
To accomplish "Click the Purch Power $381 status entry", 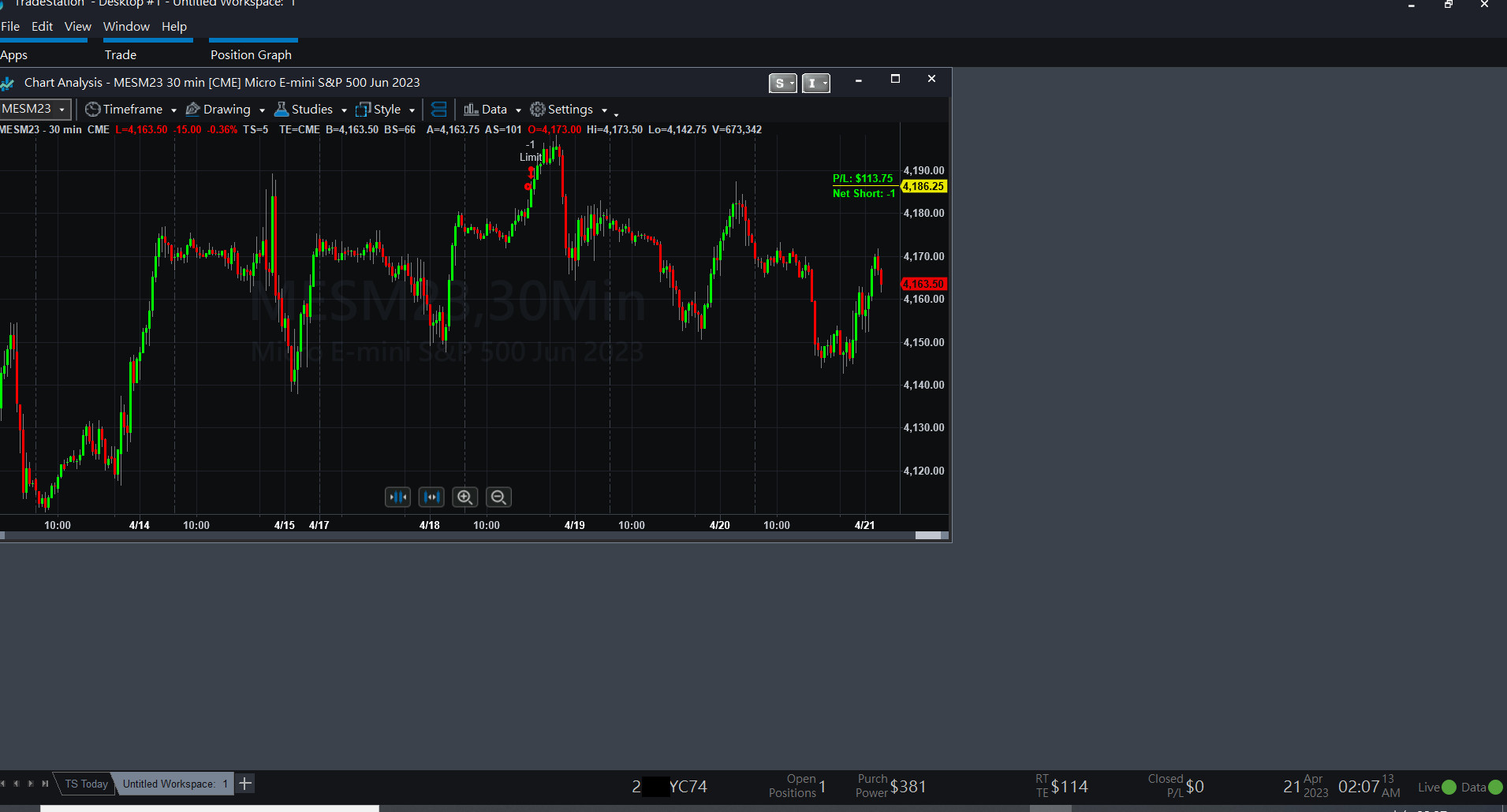I will coord(890,786).
